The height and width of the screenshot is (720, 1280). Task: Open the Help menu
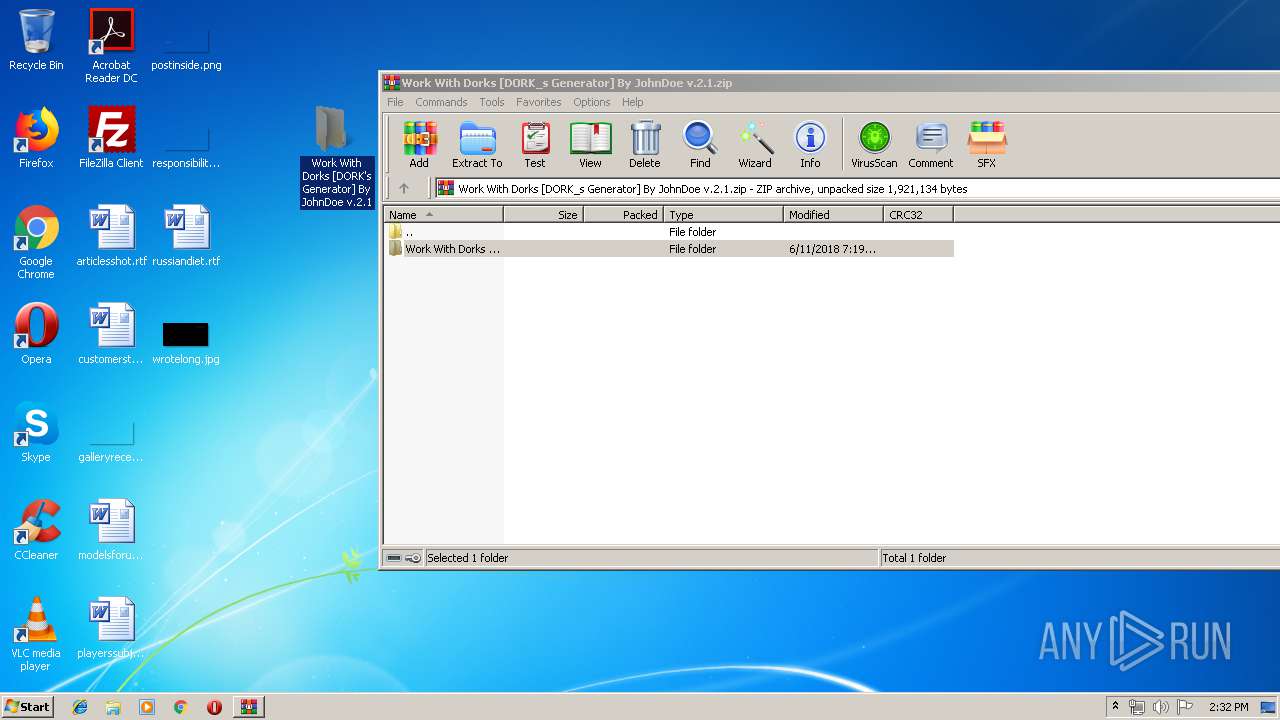coord(633,102)
